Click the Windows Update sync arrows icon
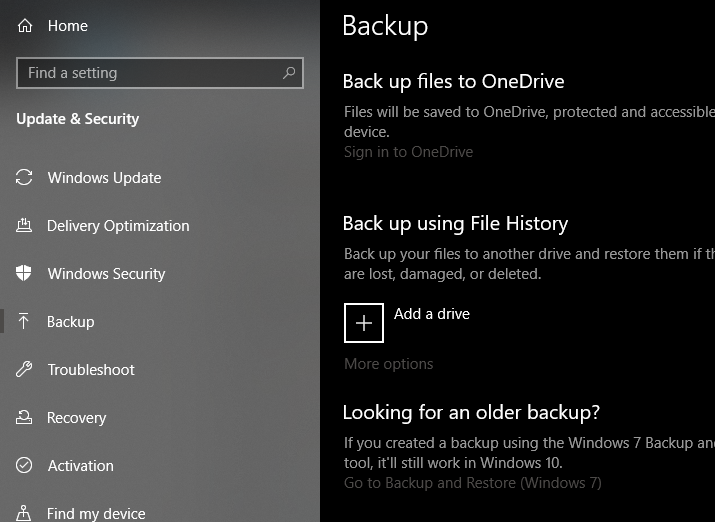 pyautogui.click(x=24, y=177)
